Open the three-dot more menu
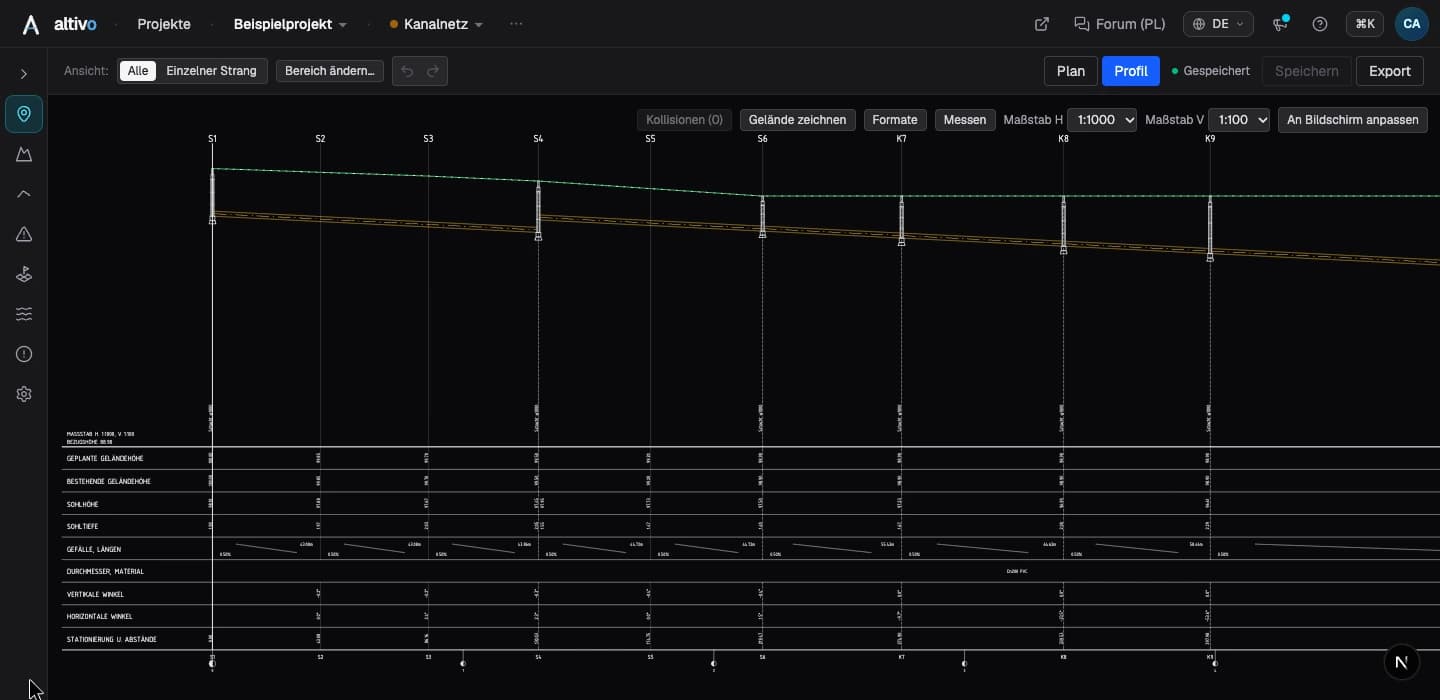Screen dimensions: 1440x700 516,24
